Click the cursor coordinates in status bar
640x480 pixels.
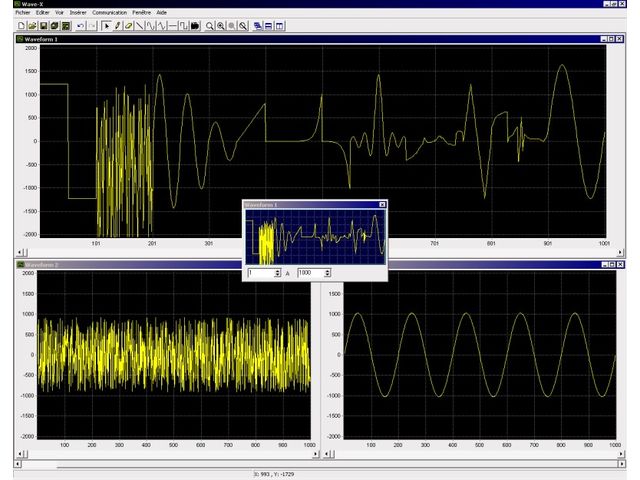pyautogui.click(x=274, y=474)
